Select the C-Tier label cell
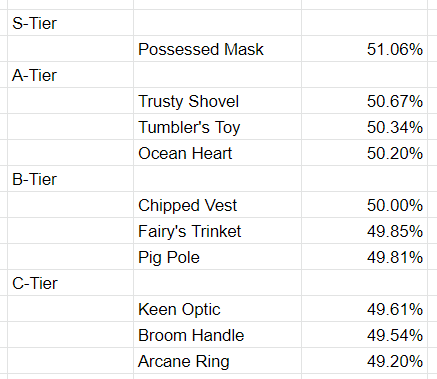 [70, 283]
